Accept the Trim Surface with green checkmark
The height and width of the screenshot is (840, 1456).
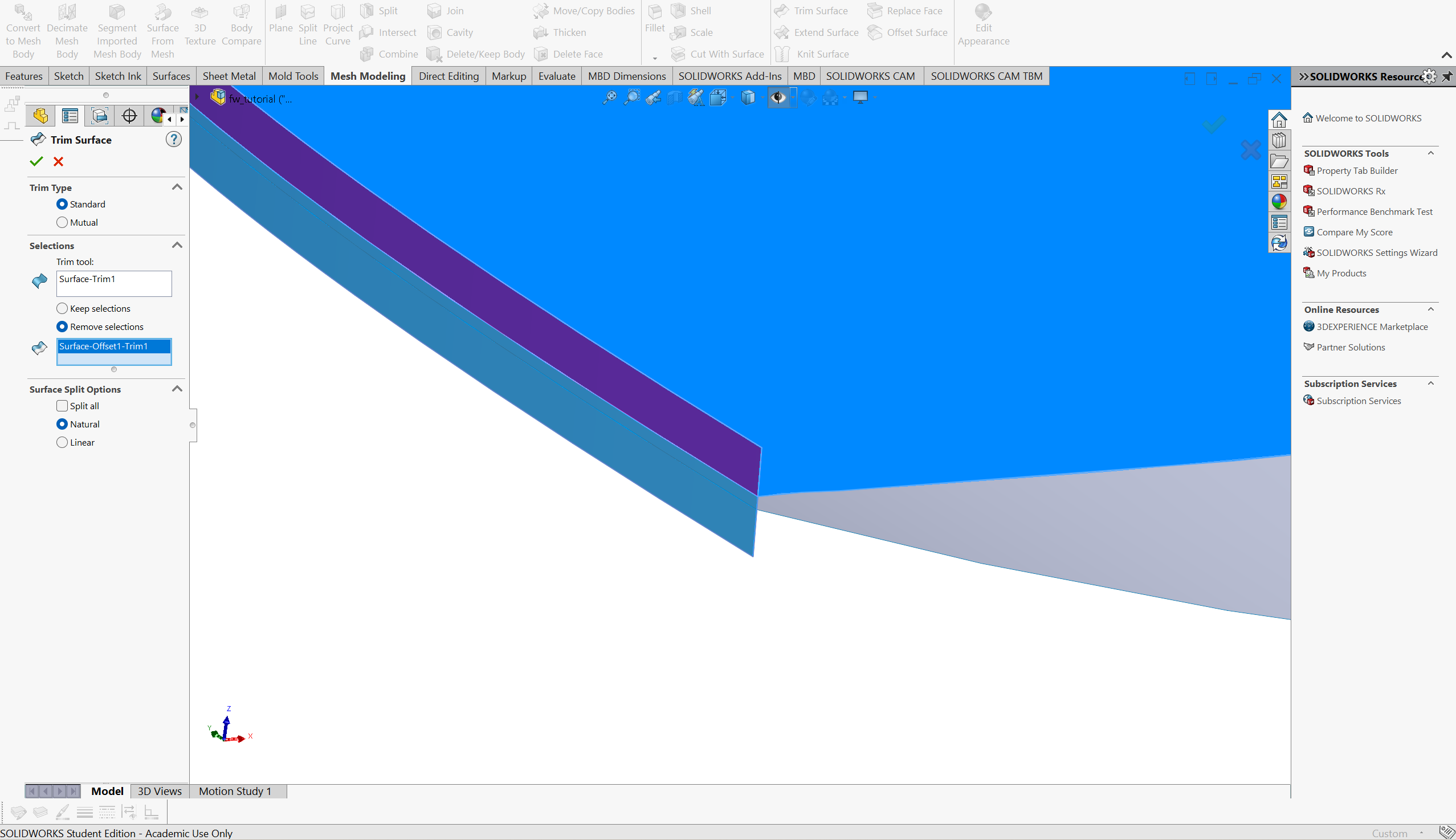36,161
